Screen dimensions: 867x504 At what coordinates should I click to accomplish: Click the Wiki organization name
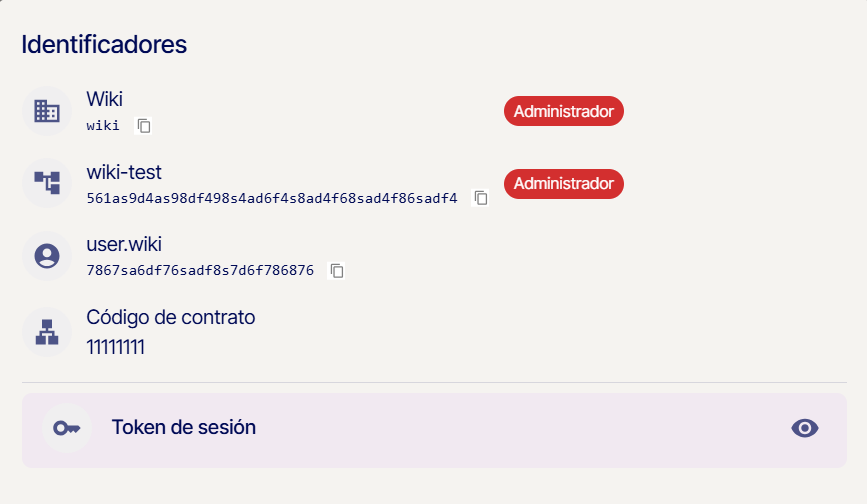click(105, 99)
